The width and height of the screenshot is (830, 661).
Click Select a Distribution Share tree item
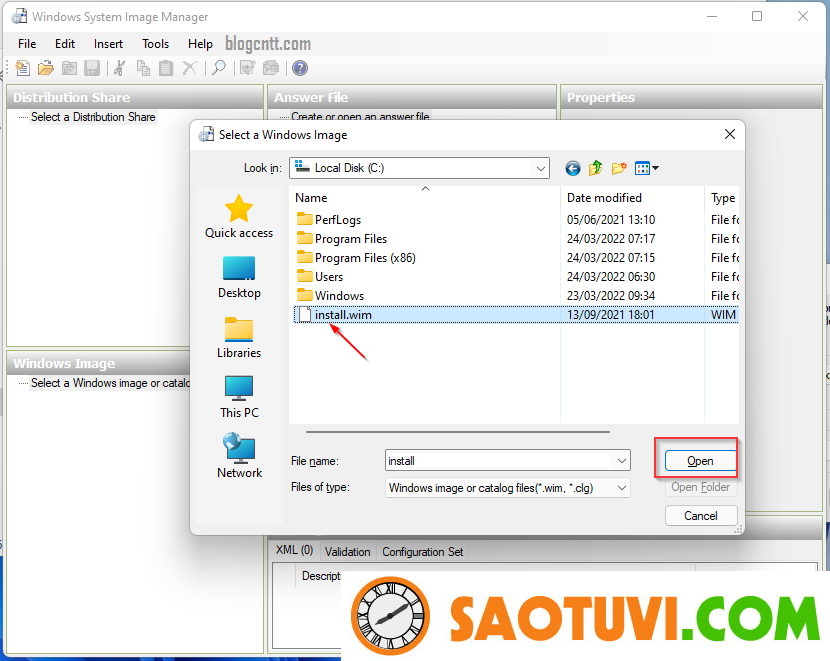tap(93, 117)
